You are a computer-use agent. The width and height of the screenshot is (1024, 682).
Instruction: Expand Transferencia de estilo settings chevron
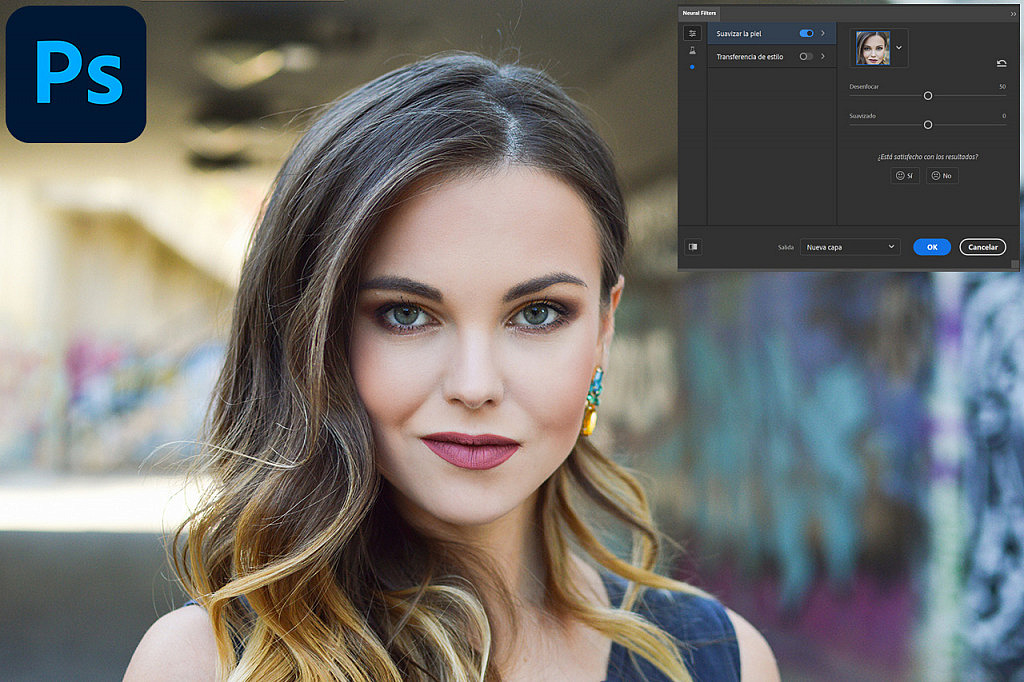823,57
